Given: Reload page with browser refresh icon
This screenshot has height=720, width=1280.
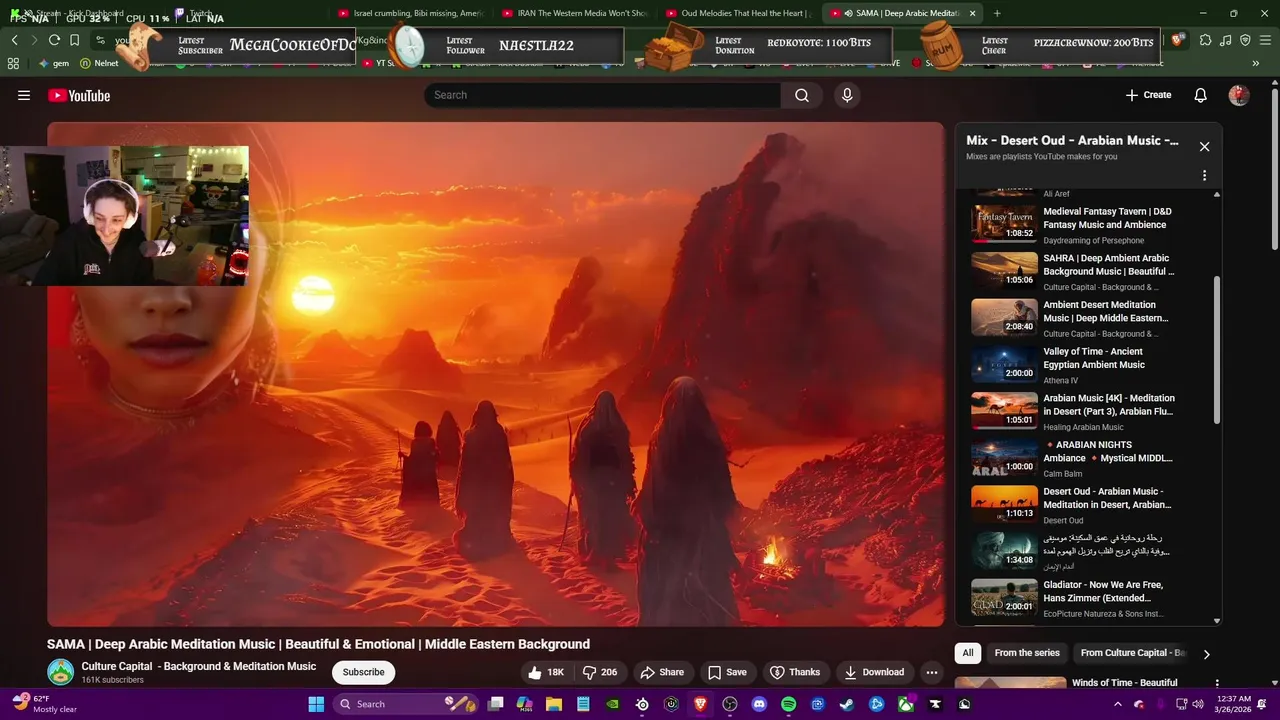Looking at the screenshot, I should point(54,40).
